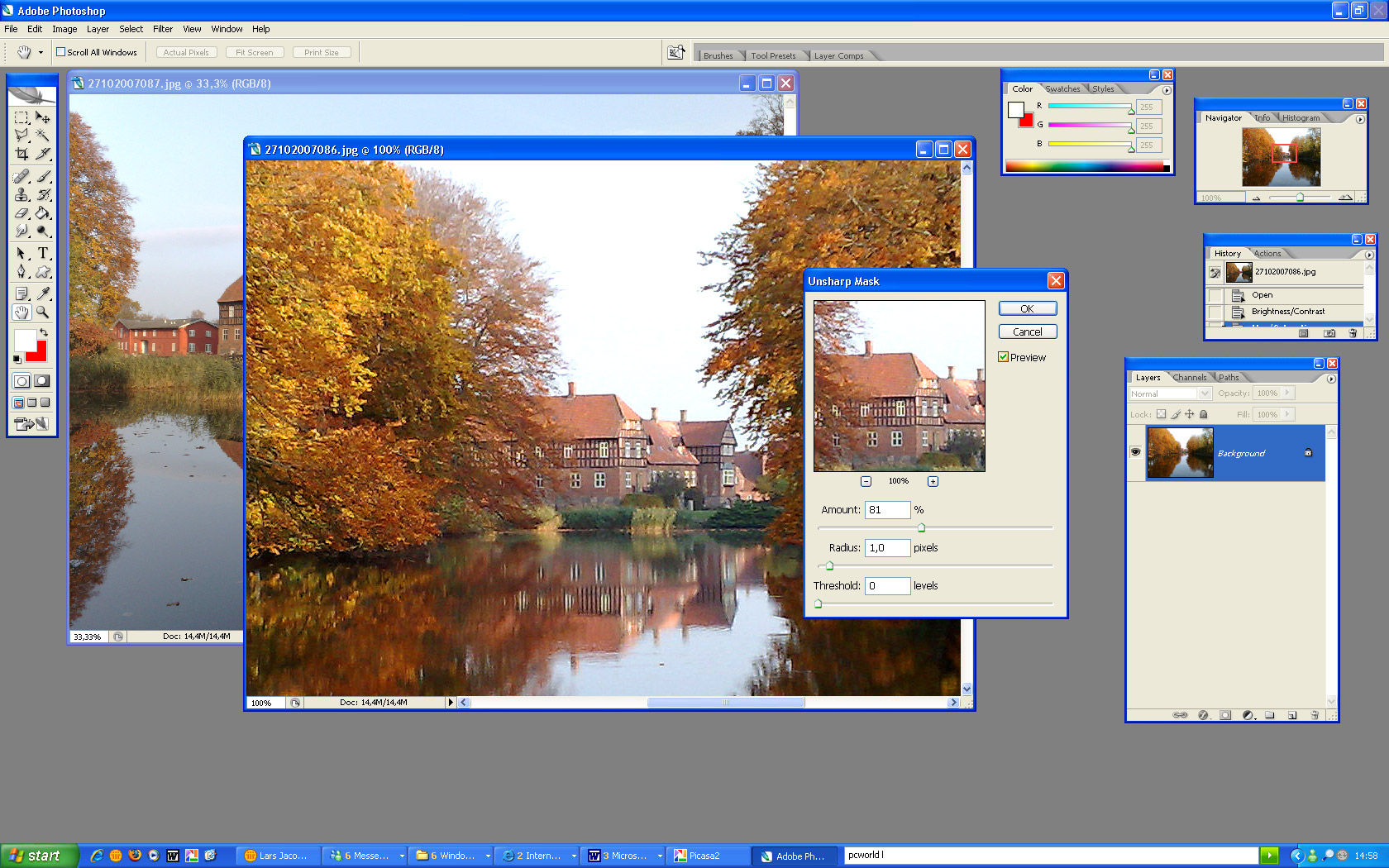Viewport: 1389px width, 868px height.
Task: Open the Layers panel options menu
Action: (1331, 379)
